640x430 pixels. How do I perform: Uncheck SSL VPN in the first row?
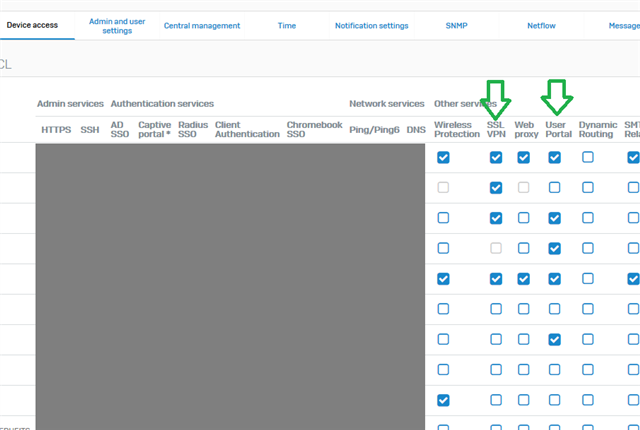[x=496, y=157]
